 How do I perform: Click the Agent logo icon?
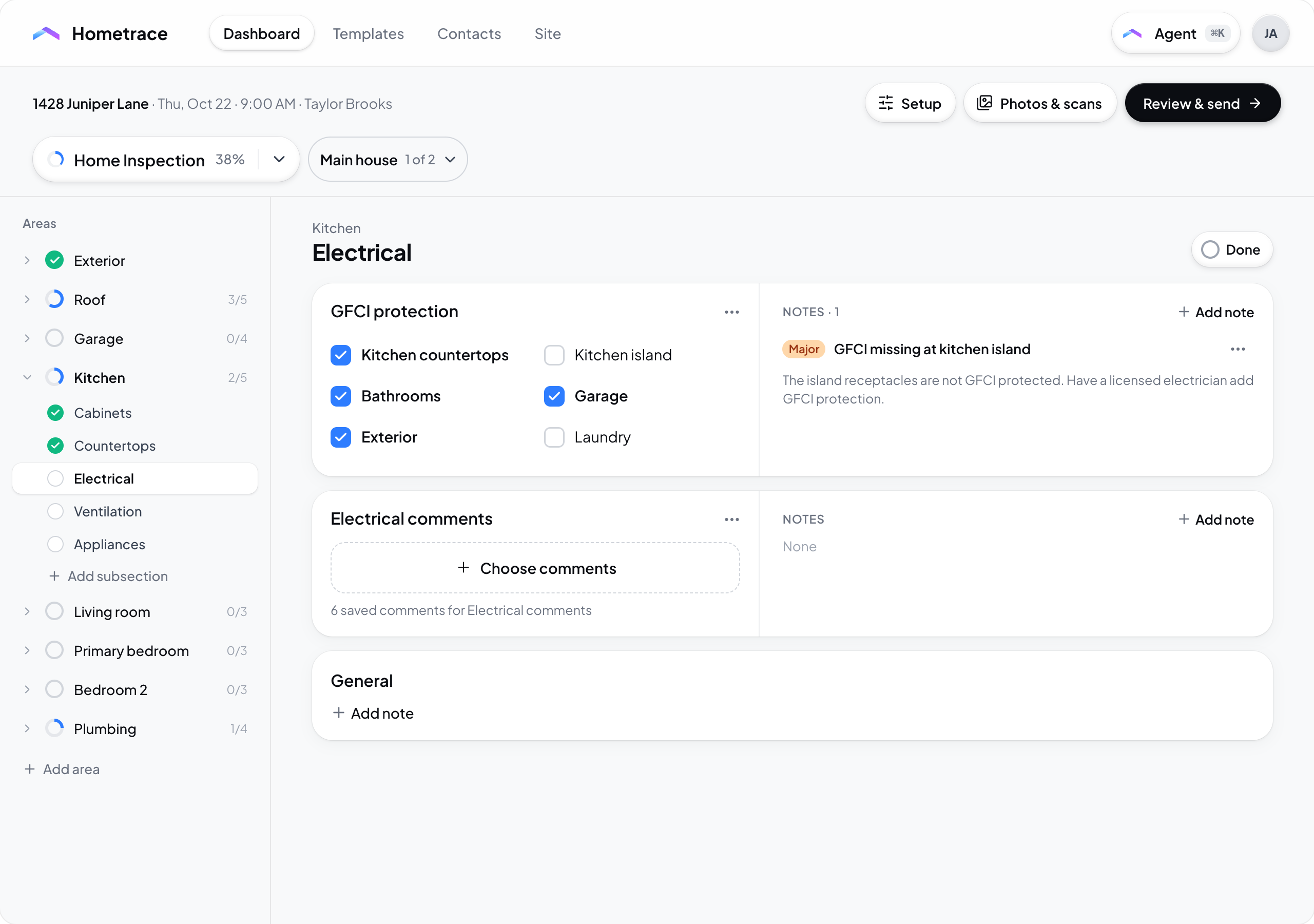coord(1132,34)
